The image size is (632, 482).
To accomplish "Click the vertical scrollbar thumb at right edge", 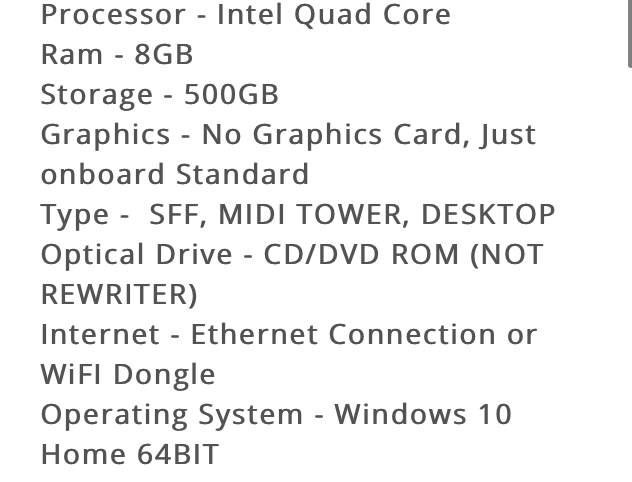I will (x=630, y=32).
